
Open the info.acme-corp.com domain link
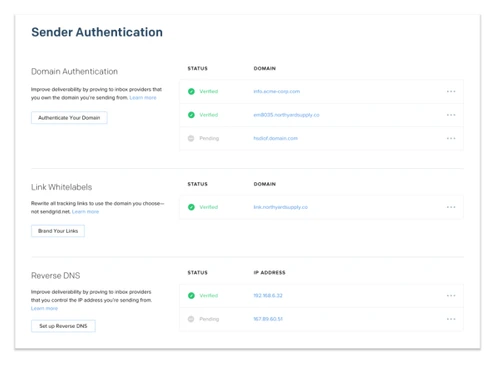pyautogui.click(x=277, y=91)
